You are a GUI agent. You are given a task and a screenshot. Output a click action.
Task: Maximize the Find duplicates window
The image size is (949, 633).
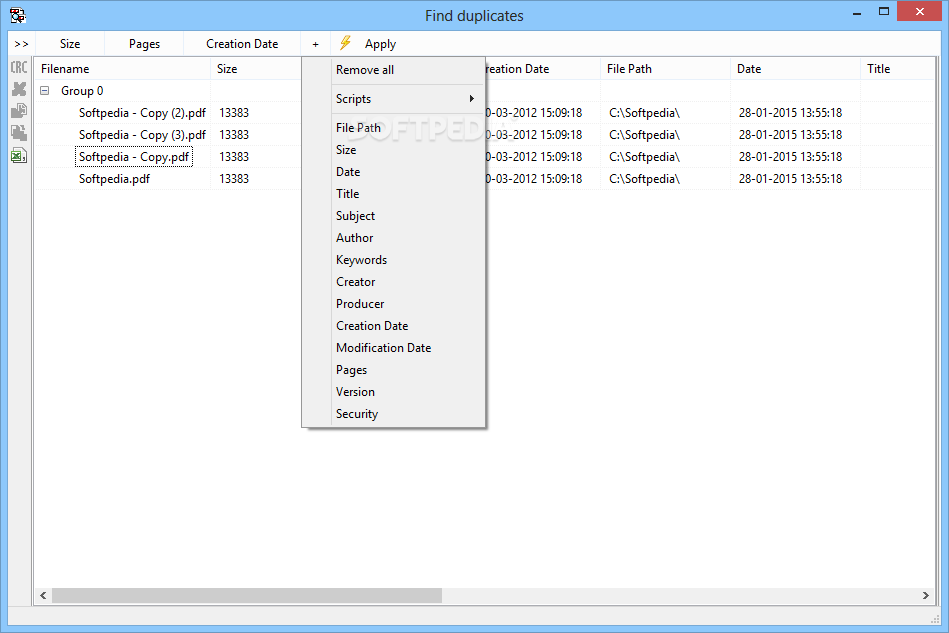(884, 11)
